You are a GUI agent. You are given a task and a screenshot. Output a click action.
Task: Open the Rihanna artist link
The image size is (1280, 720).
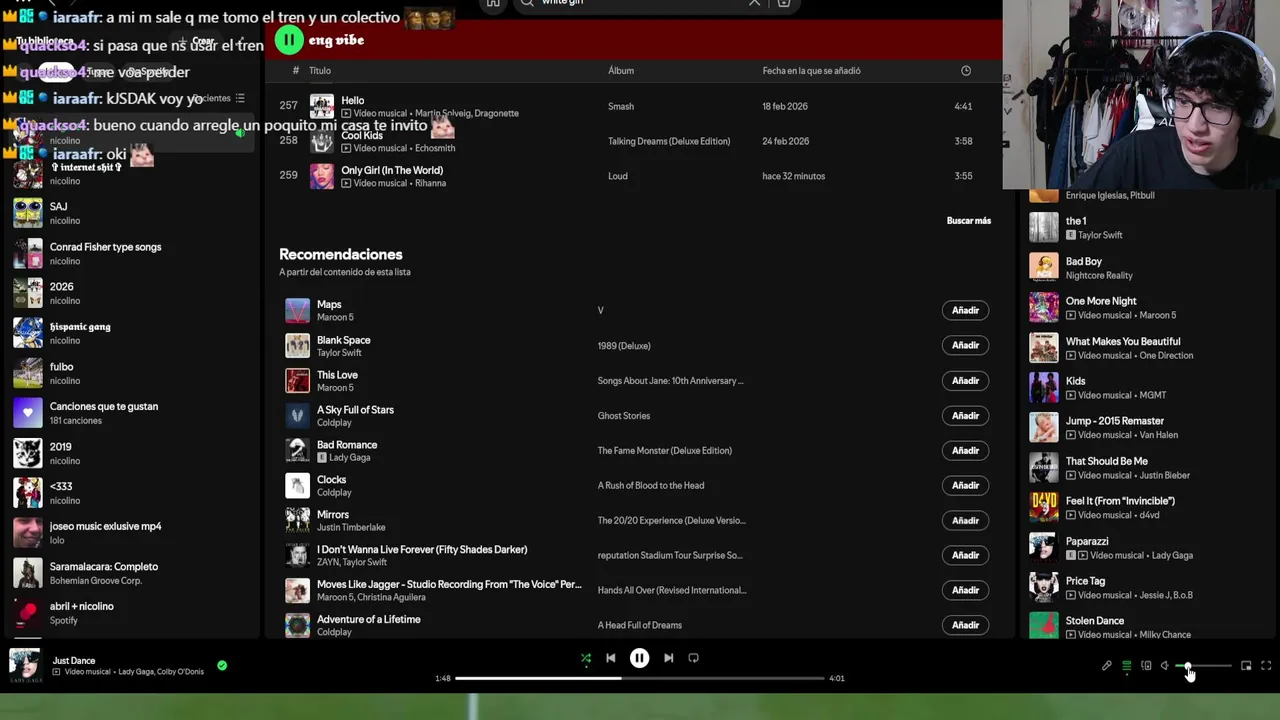point(430,184)
